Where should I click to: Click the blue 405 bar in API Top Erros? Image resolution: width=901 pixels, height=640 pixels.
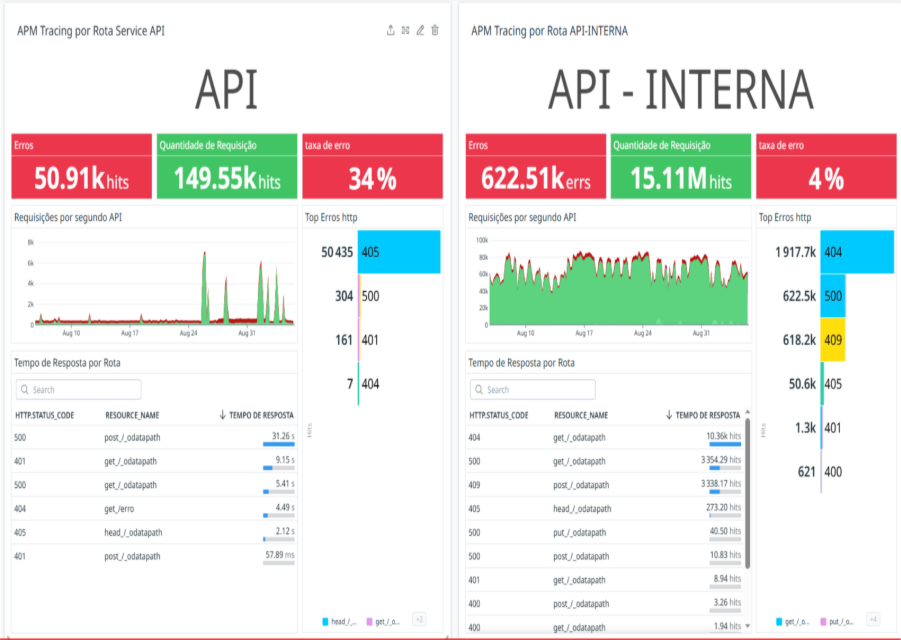coord(399,252)
